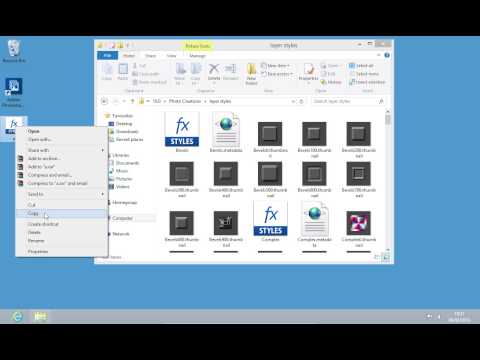The width and height of the screenshot is (480, 360).
Task: Click the ribbon Properties icon
Action: coord(309,69)
